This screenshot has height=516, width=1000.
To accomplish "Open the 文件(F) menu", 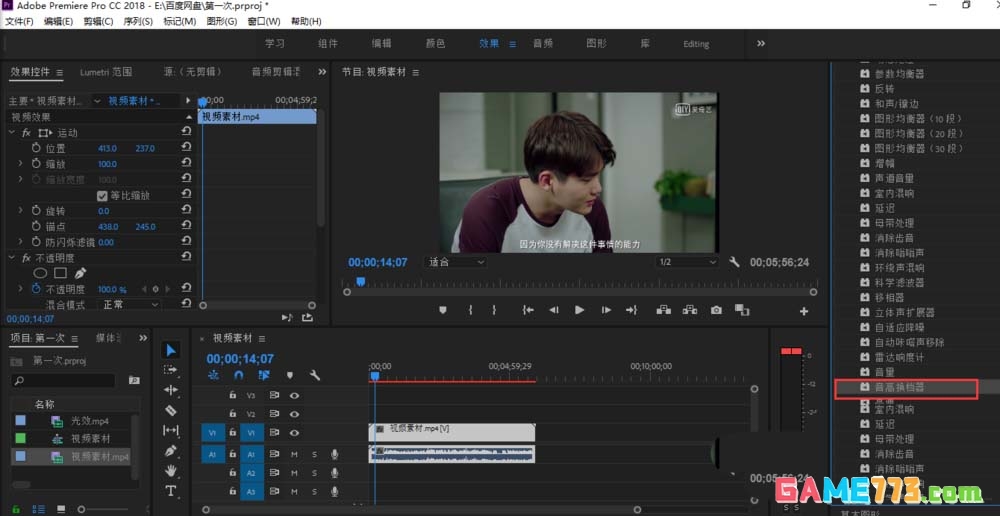I will coord(19,21).
